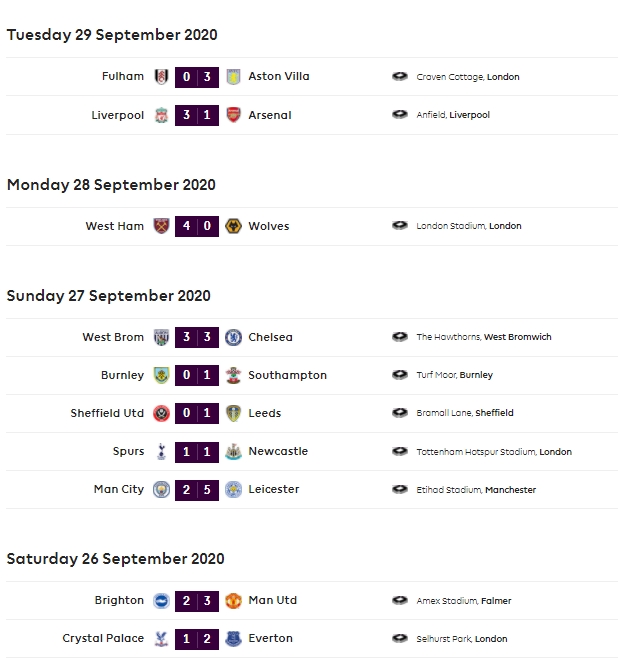Open the West Ham 4-0 Wolves score
Screen dimensions: 618x658
pos(197,226)
